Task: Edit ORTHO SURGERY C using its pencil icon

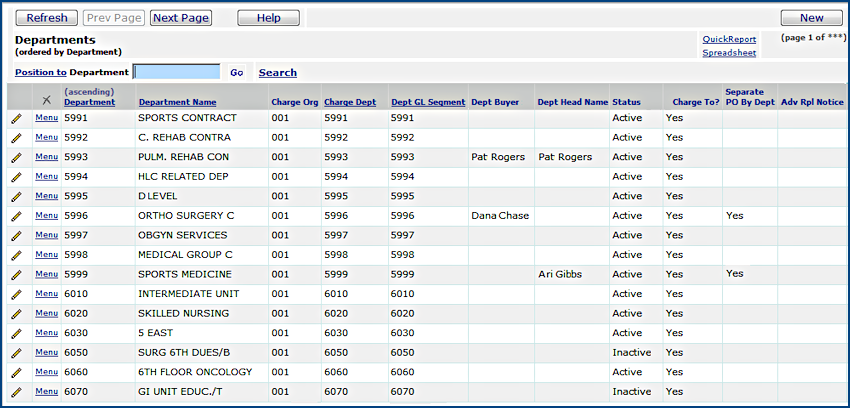Action: coord(16,216)
